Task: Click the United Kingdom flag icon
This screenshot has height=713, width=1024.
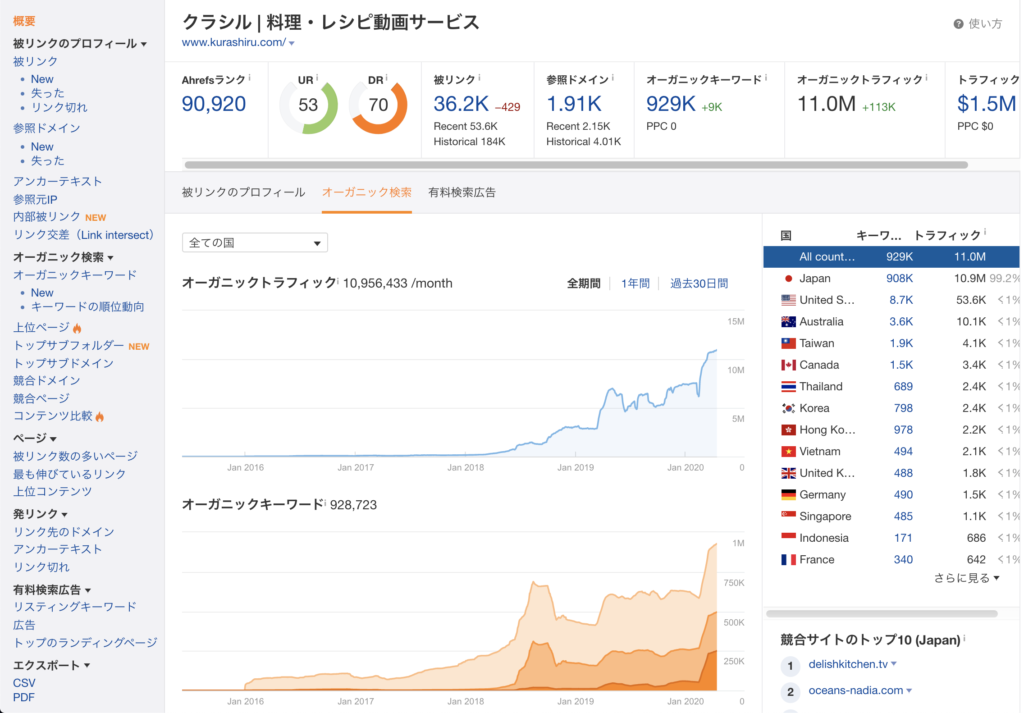Action: 788,473
